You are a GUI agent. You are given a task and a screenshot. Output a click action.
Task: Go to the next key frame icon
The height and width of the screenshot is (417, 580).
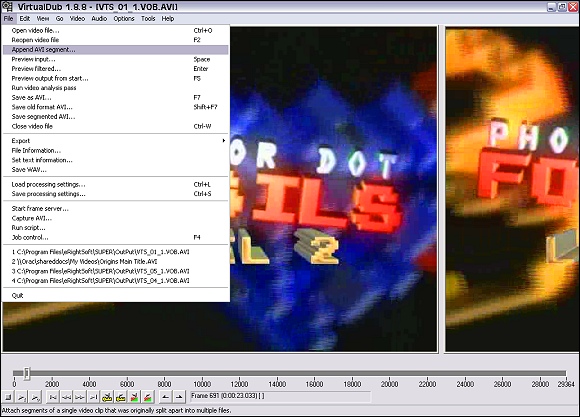[121, 397]
